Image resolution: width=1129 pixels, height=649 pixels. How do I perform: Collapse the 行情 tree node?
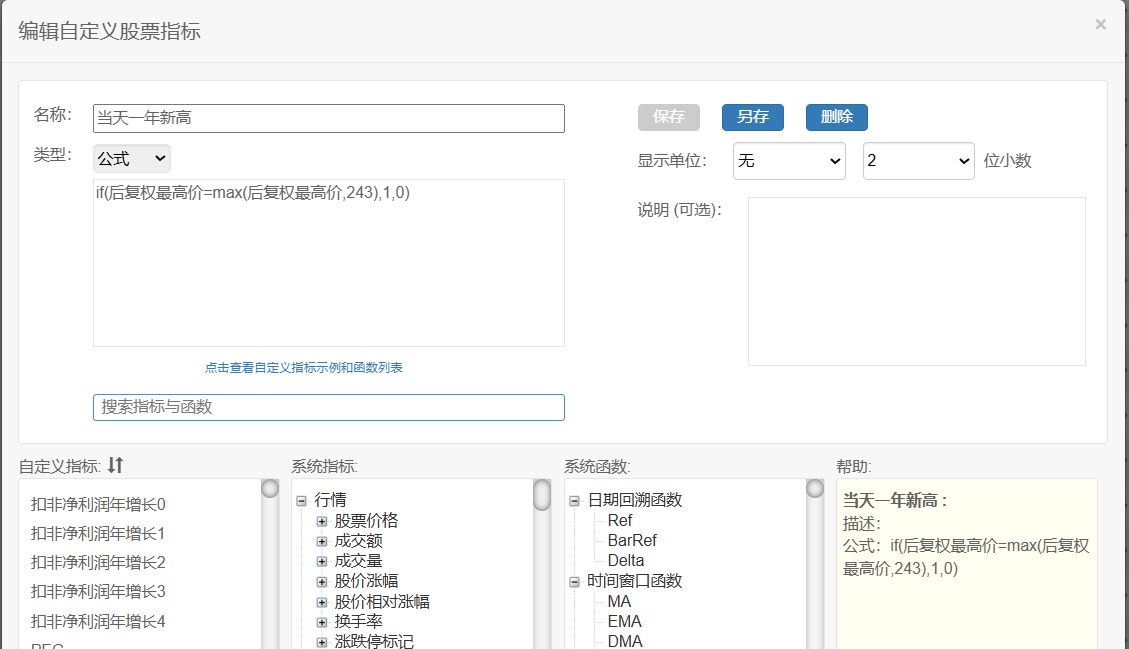[x=301, y=500]
